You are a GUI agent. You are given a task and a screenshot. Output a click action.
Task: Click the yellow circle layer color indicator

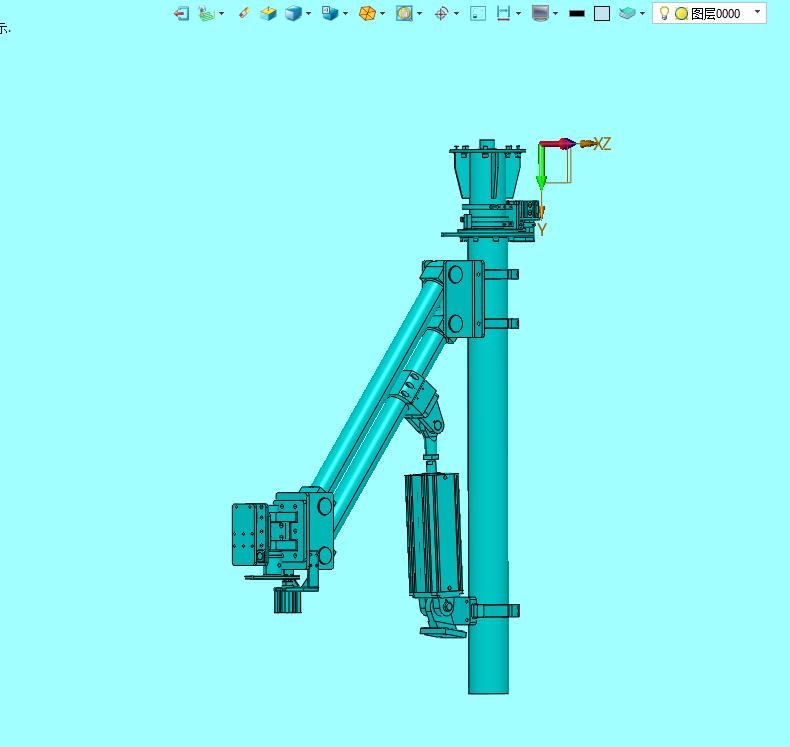pyautogui.click(x=681, y=14)
